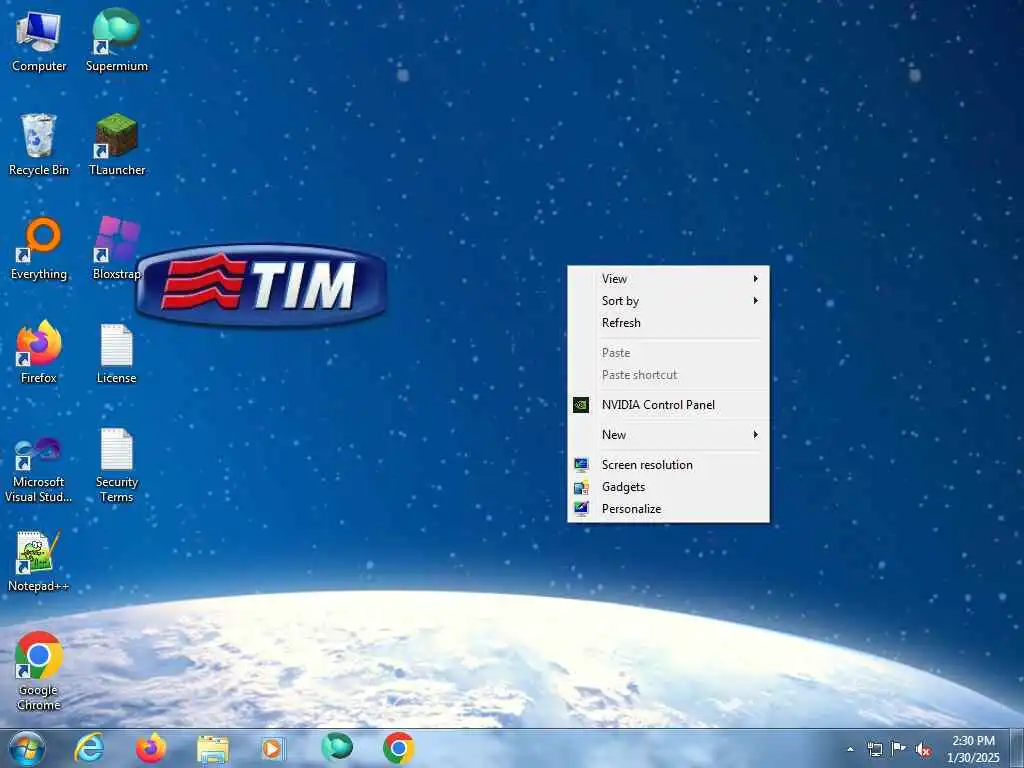Choose Refresh in the context menu
The image size is (1024, 768).
point(668,323)
